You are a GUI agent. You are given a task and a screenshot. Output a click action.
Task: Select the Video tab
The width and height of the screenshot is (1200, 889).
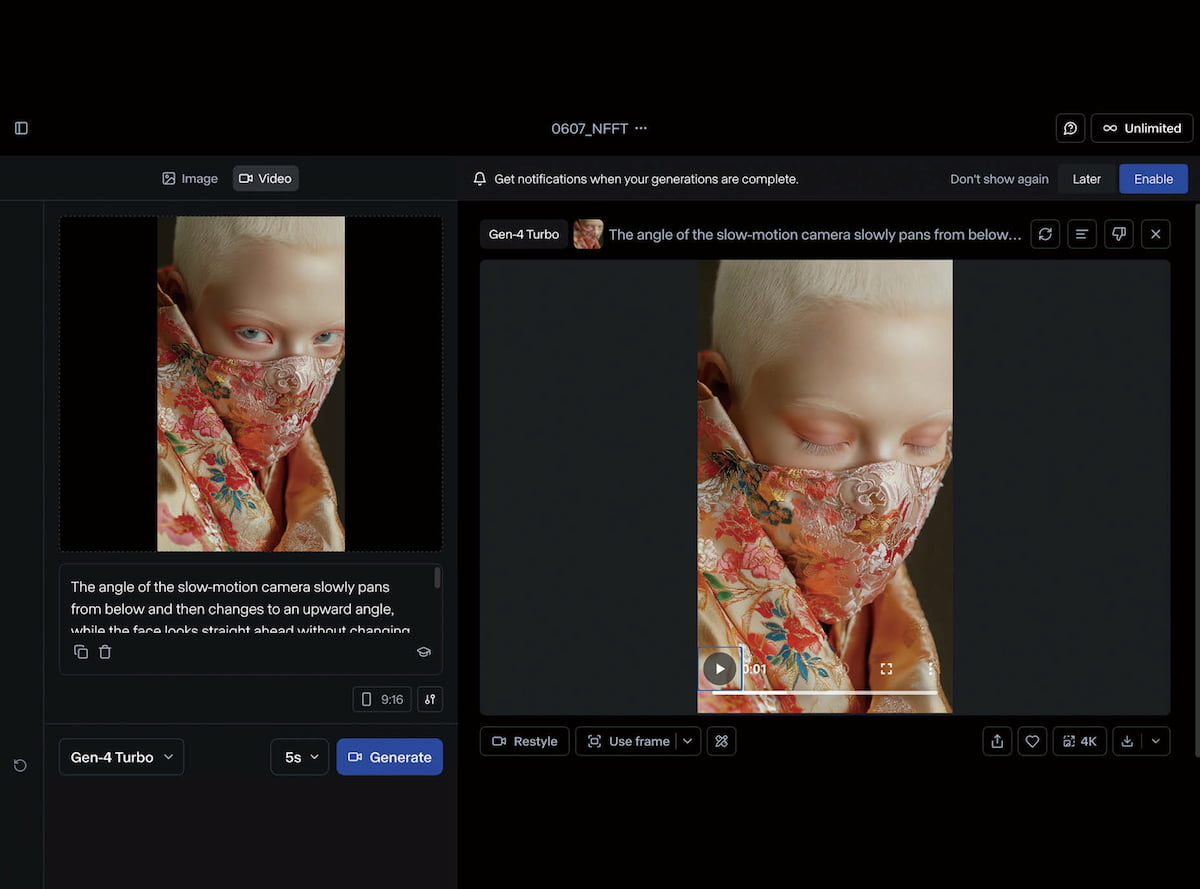click(x=266, y=179)
